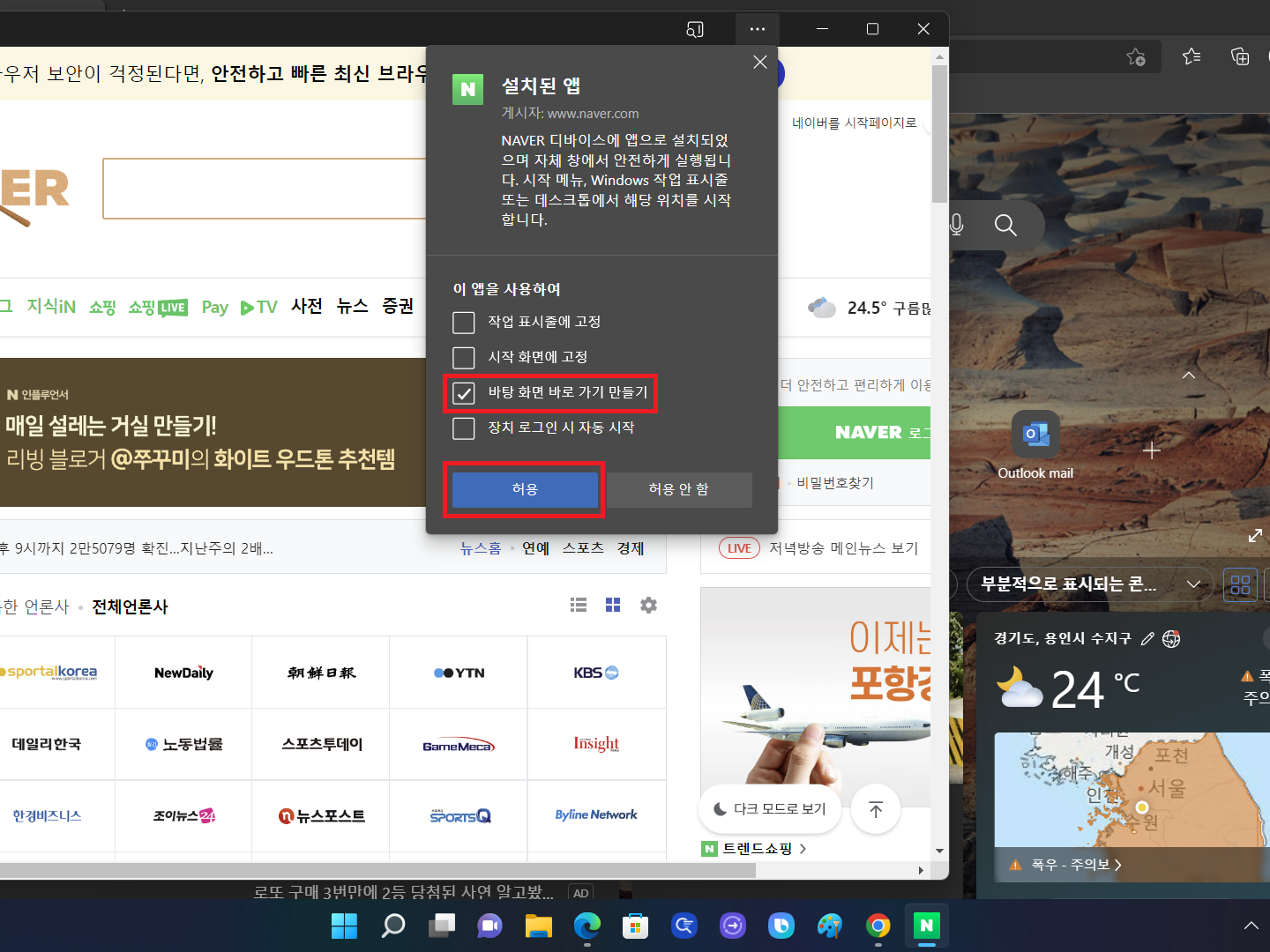Viewport: 1270px width, 952px height.
Task: Select the 전체언론사 tab
Action: pos(131,606)
